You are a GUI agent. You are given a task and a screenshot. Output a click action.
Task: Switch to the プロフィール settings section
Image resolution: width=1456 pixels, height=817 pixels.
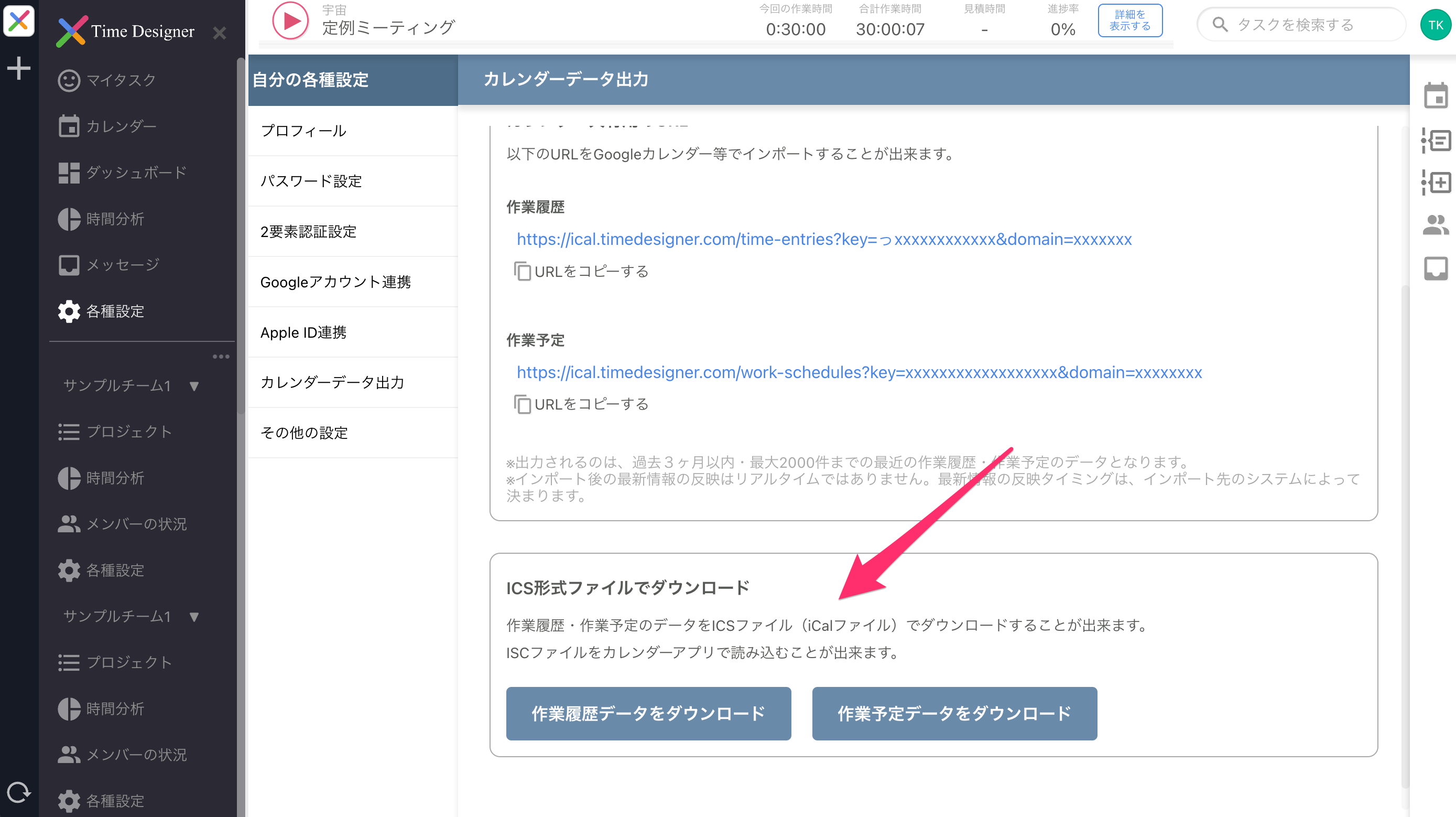303,131
